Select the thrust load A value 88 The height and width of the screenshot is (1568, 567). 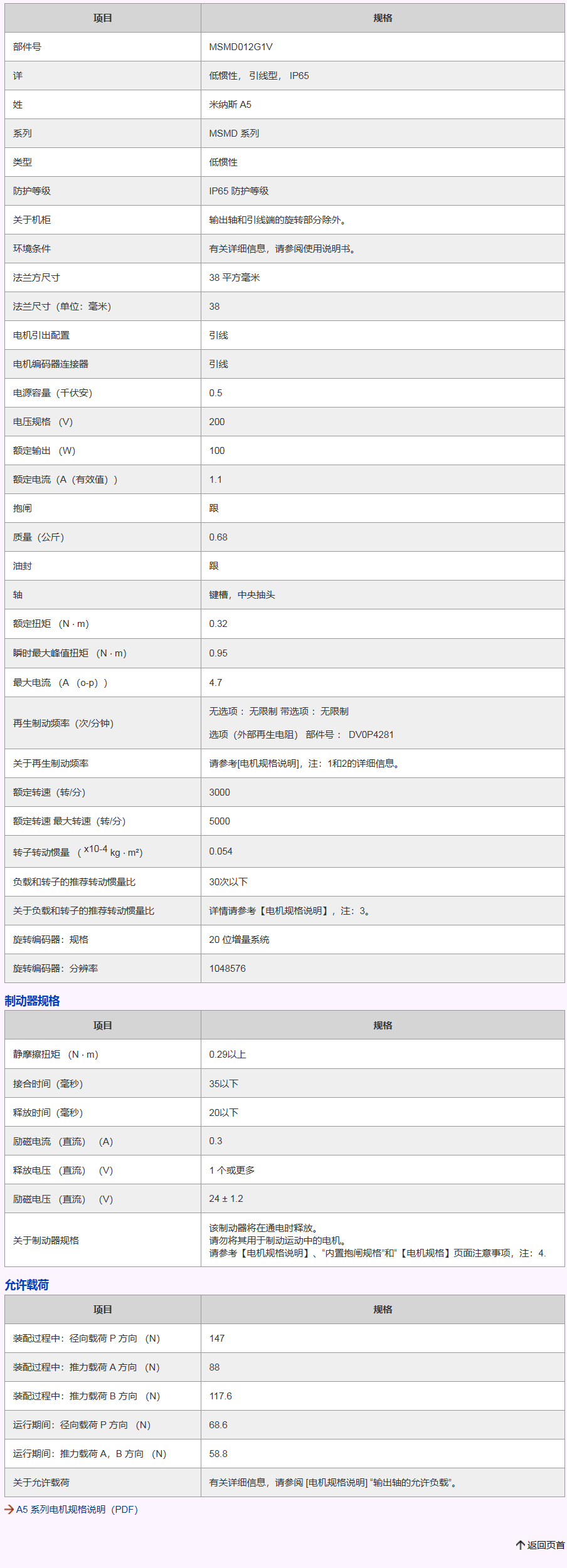(215, 1367)
